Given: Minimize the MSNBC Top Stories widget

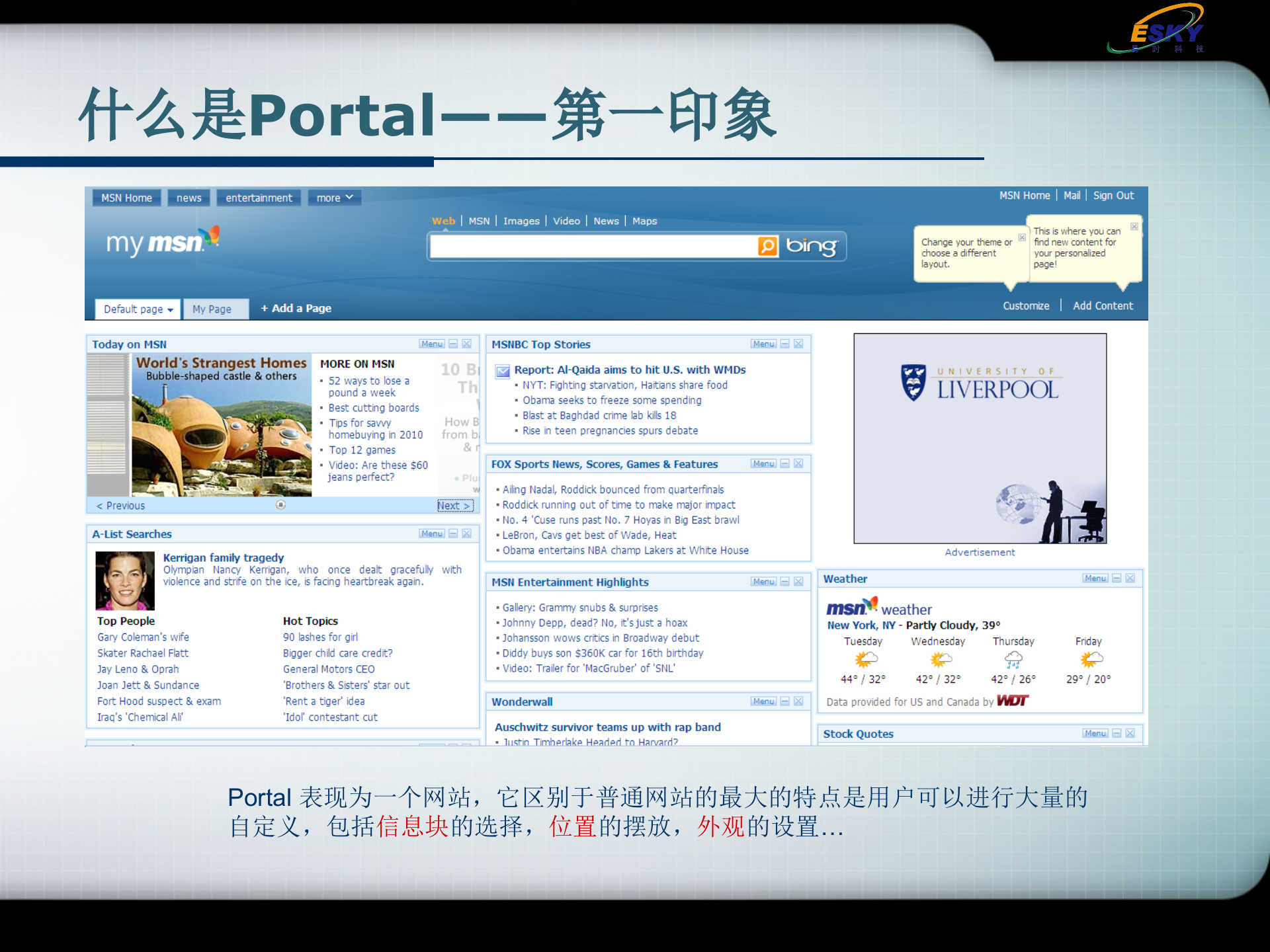Looking at the screenshot, I should pos(784,344).
